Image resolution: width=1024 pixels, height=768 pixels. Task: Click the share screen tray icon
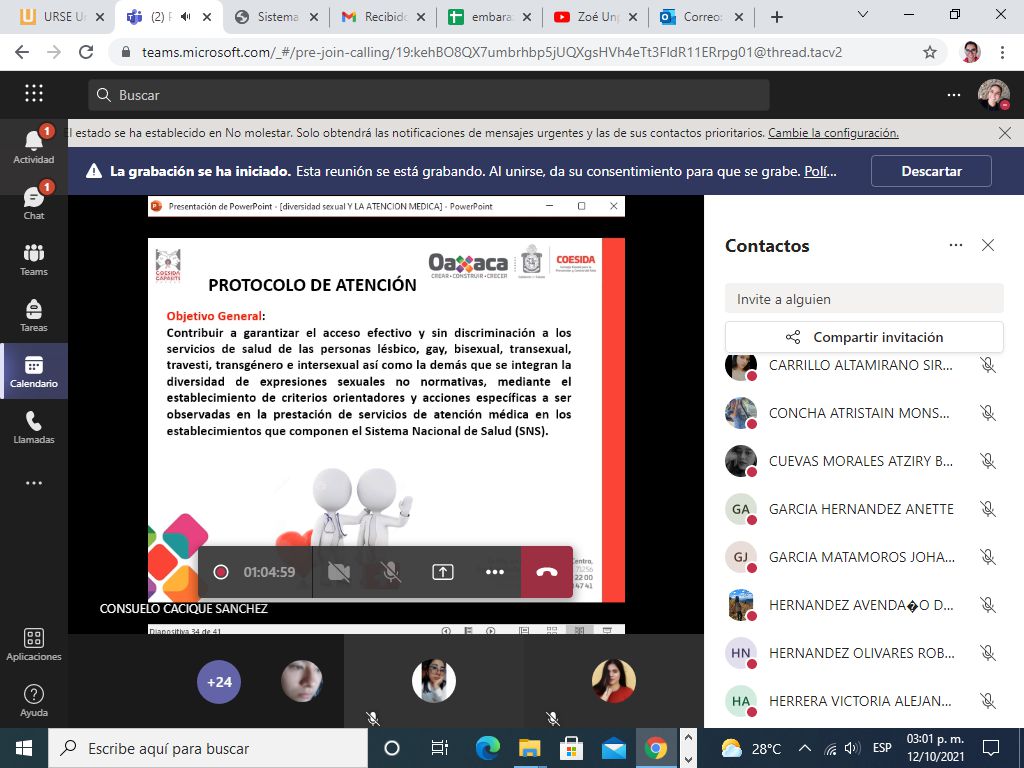pyautogui.click(x=443, y=572)
